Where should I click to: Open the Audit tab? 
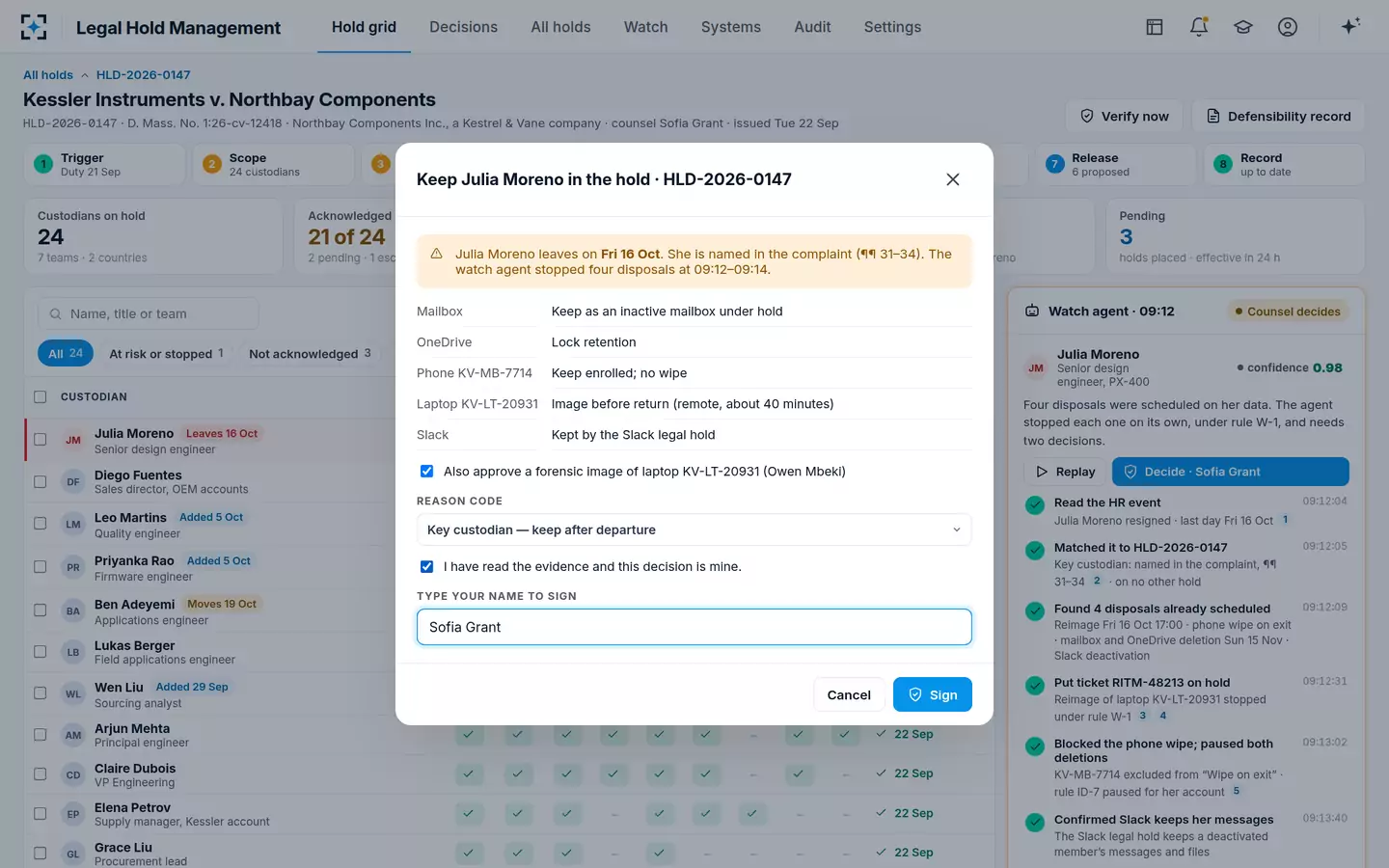[x=812, y=27]
